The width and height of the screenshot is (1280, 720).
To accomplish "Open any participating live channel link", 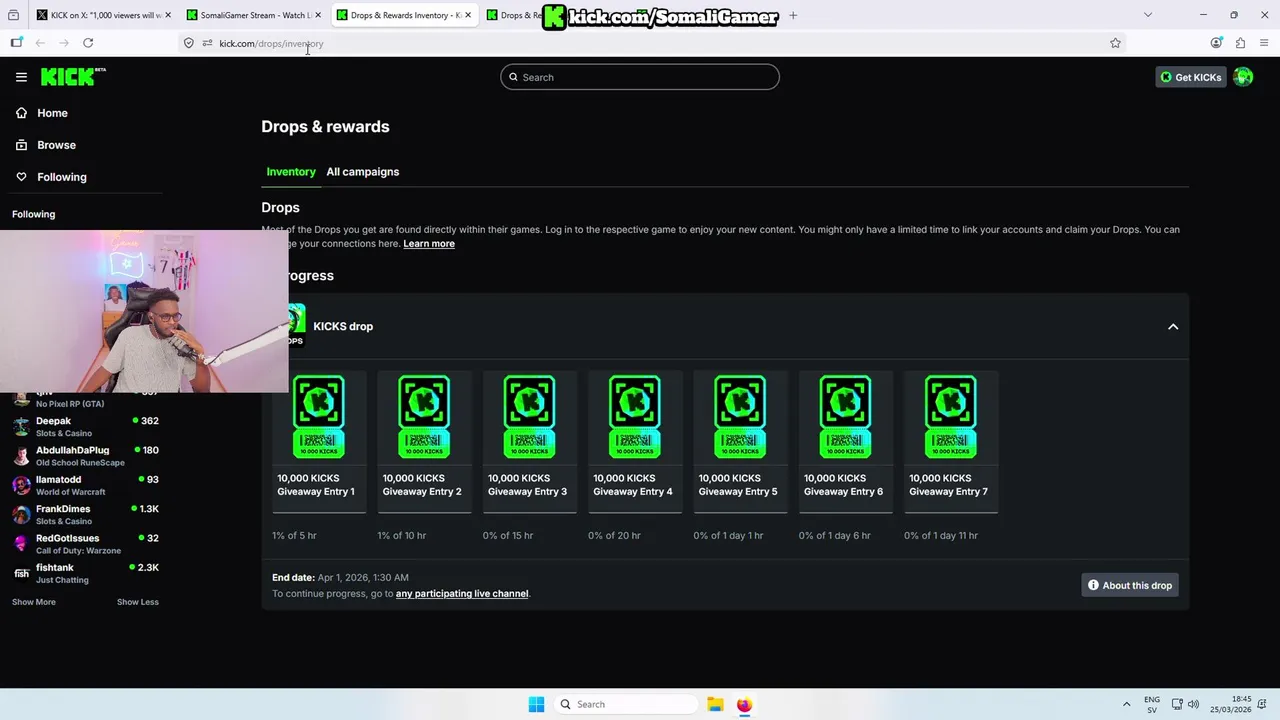I will 462,594.
